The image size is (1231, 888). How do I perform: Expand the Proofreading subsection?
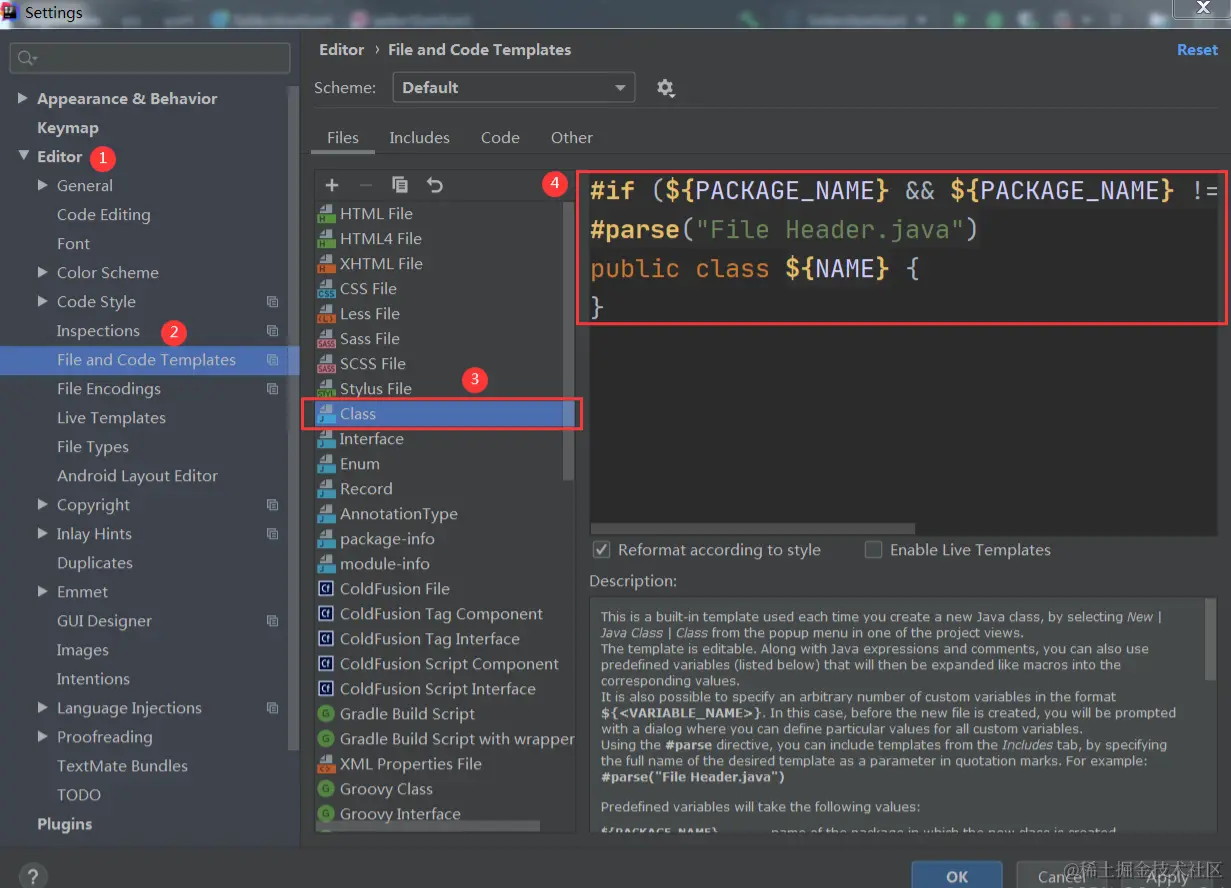pos(43,737)
